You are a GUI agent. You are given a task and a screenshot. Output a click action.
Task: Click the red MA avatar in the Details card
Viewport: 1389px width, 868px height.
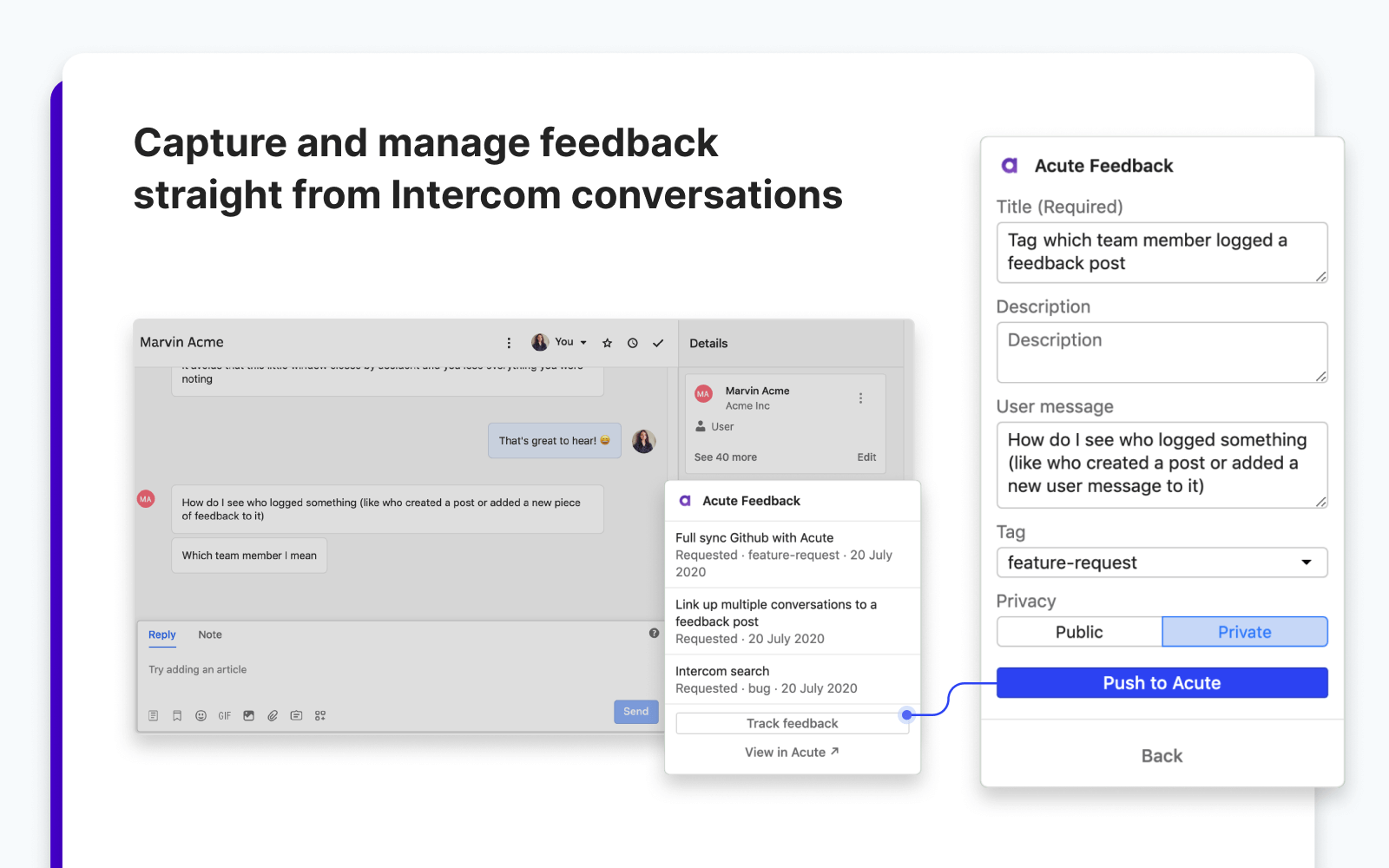point(703,394)
